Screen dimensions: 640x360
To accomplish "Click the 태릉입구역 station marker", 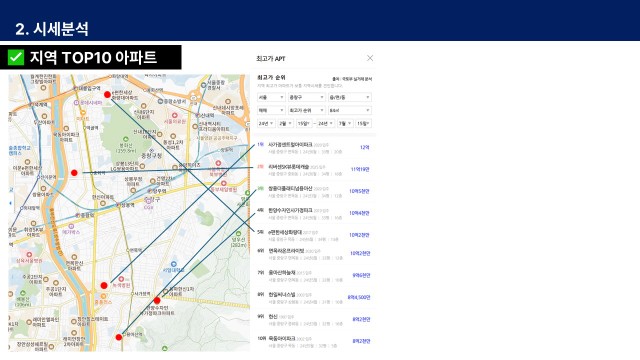I will click(76, 88).
